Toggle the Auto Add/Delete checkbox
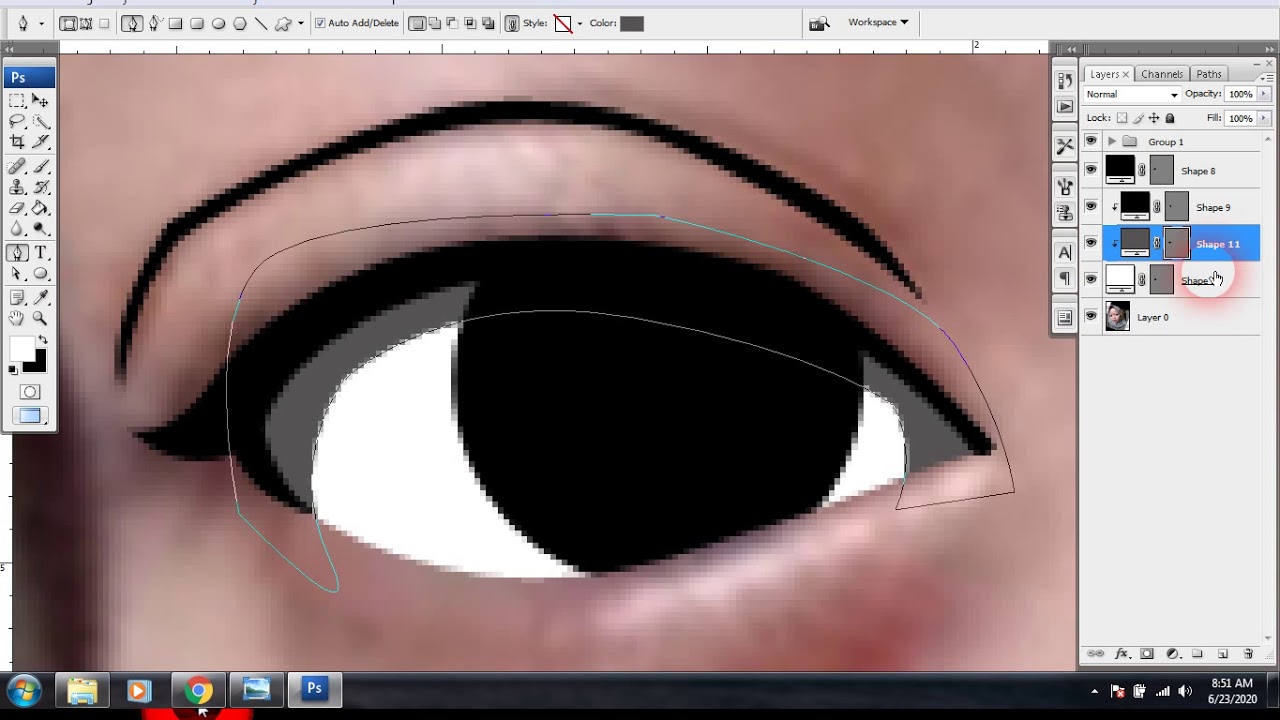 click(320, 23)
